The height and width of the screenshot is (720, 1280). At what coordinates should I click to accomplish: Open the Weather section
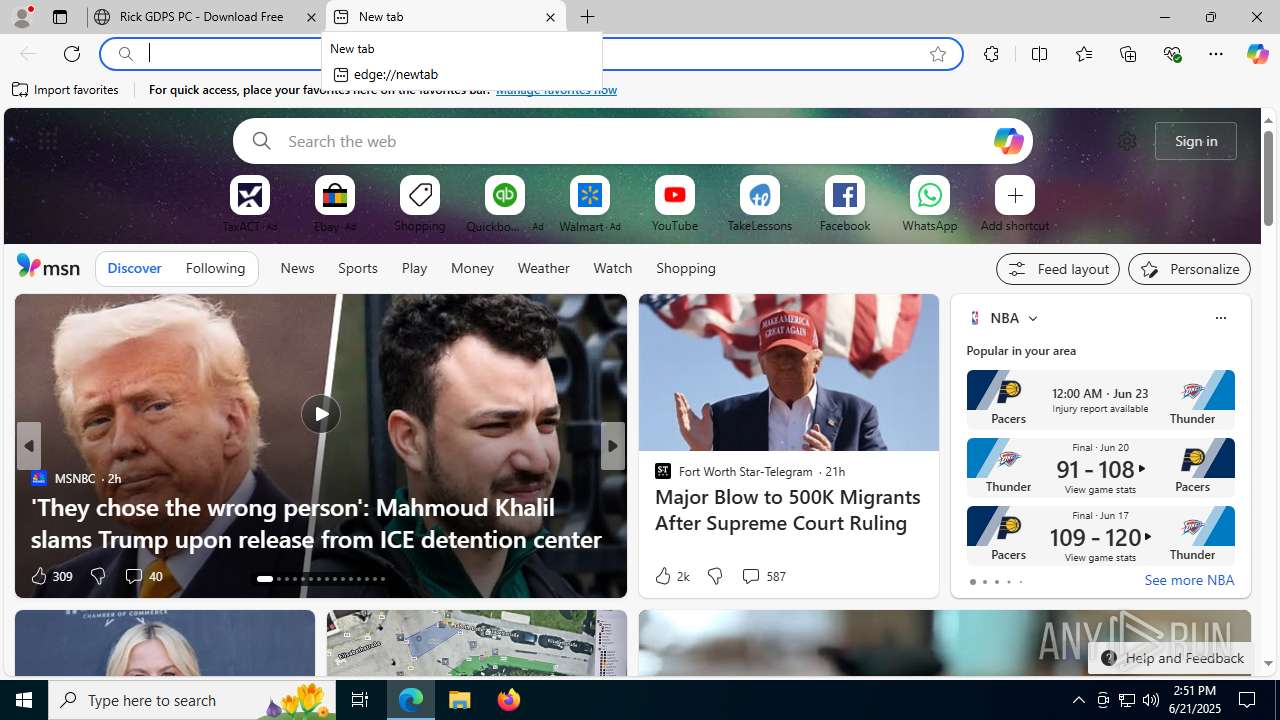(543, 268)
